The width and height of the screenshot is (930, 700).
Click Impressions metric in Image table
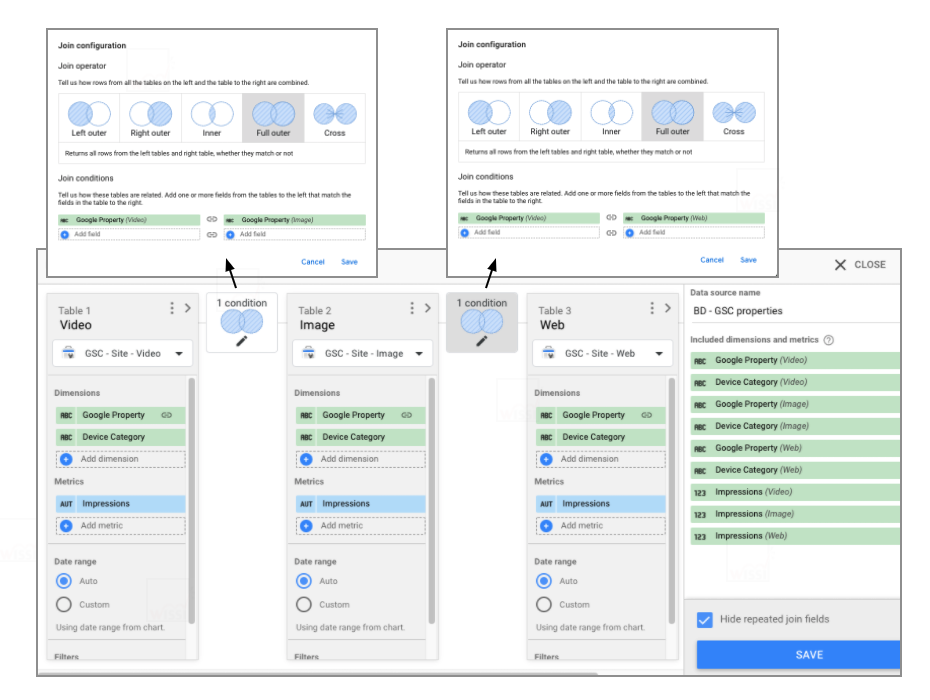[361, 504]
